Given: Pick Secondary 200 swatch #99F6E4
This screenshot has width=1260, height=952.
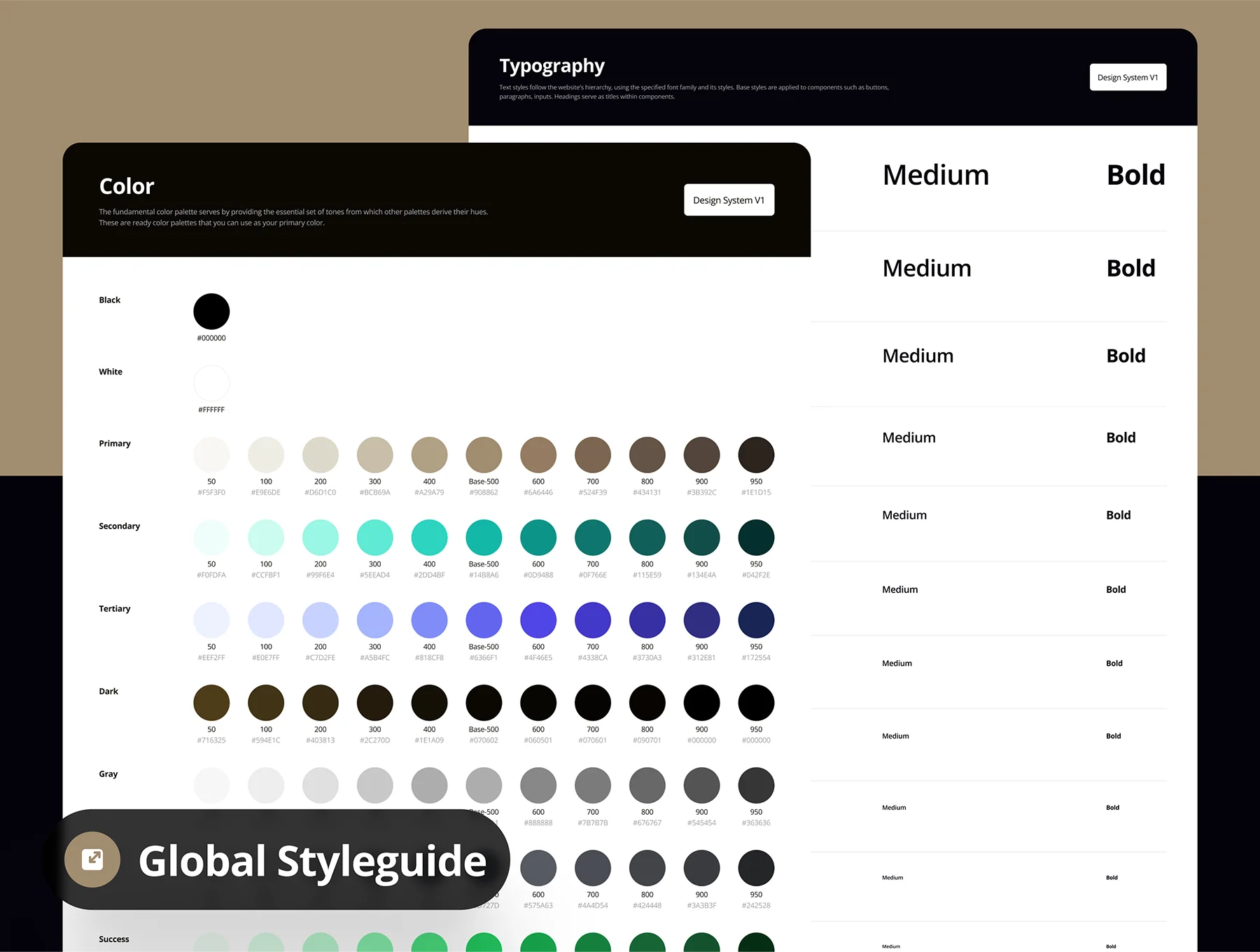Looking at the screenshot, I should click(x=321, y=538).
